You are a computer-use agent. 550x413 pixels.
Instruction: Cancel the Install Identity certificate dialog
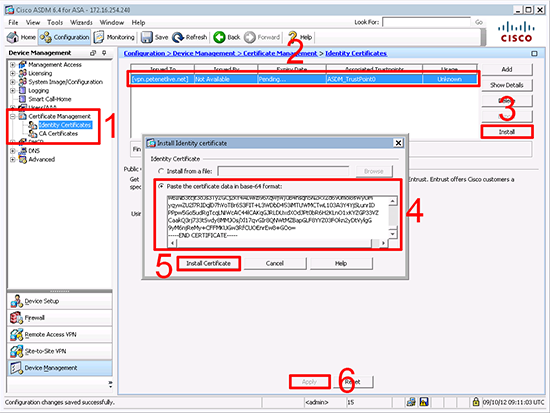point(275,263)
